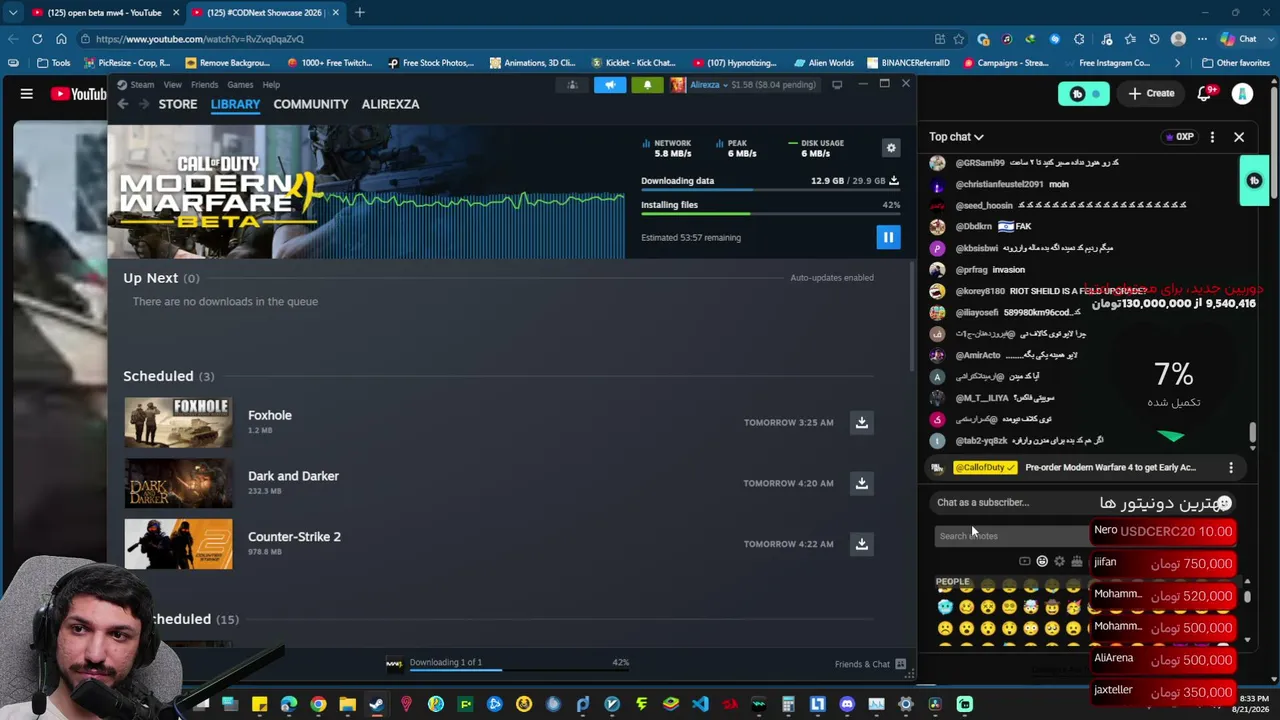
Task: Click the browser address bar URL
Action: click(200, 39)
